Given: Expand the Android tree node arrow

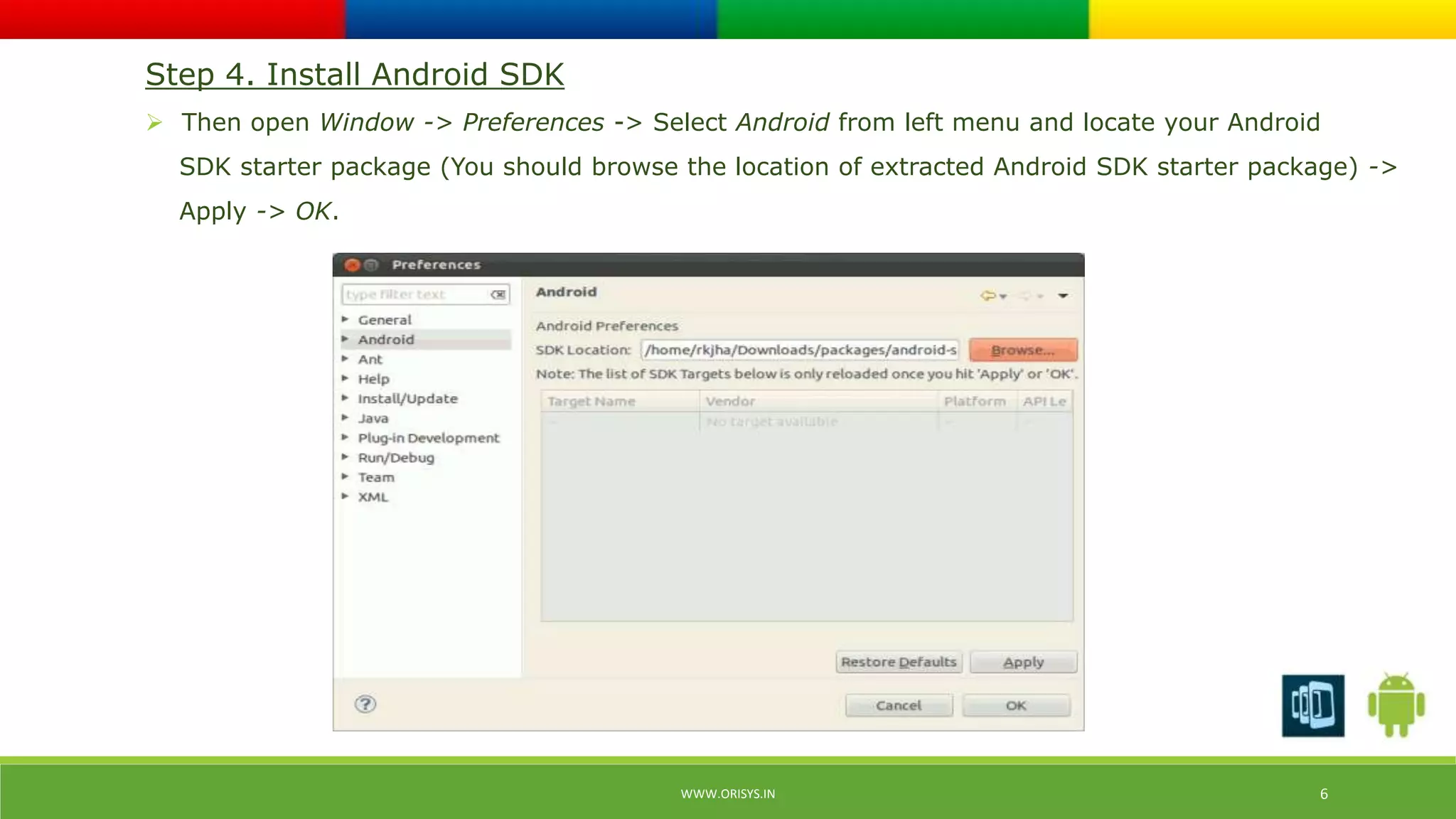Looking at the screenshot, I should click(345, 339).
